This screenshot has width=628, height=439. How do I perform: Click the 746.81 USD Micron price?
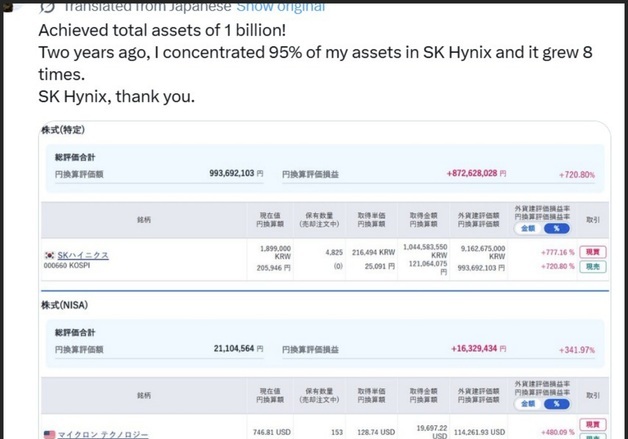272,432
